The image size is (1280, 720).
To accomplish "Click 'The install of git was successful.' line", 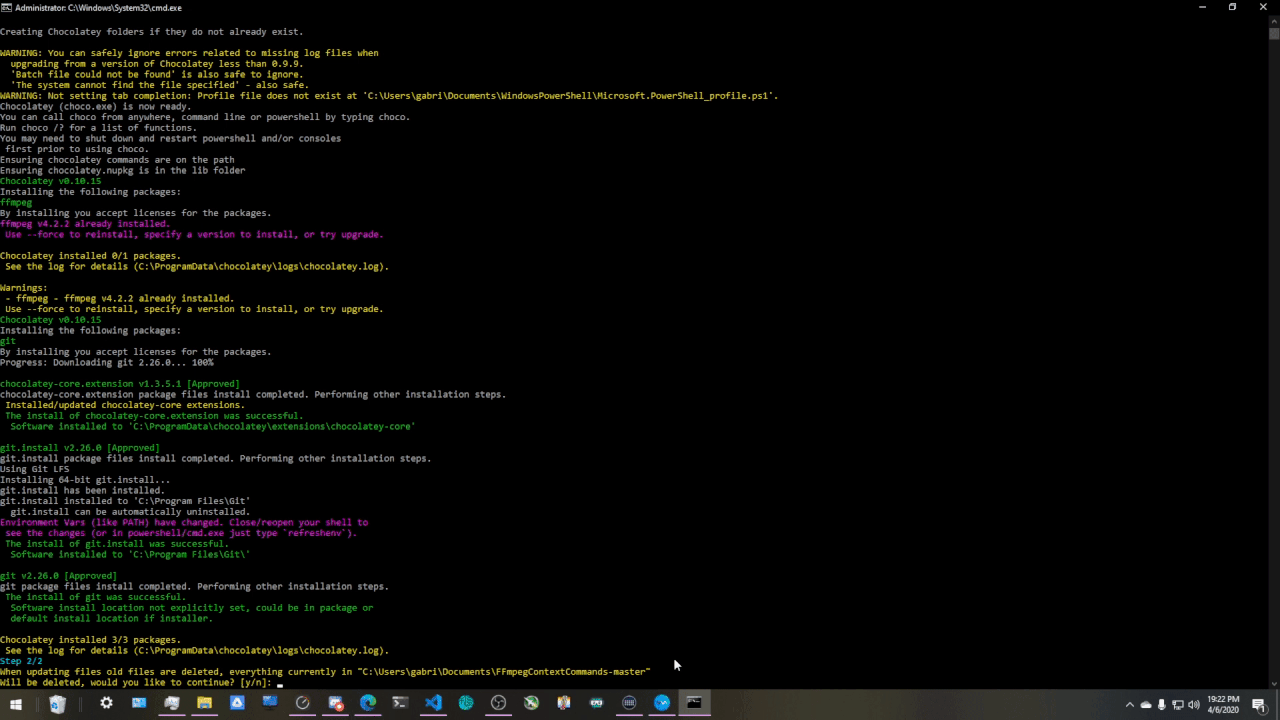I will click(x=95, y=597).
